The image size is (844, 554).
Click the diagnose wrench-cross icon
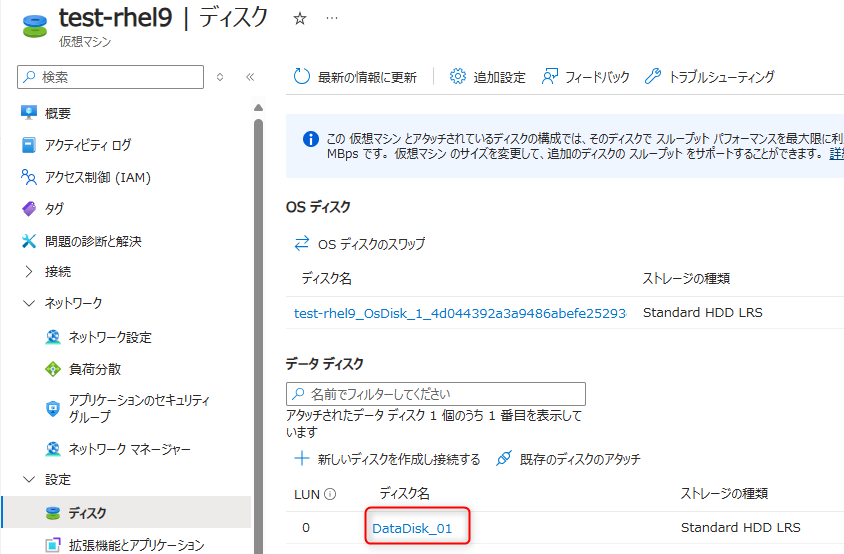tap(29, 241)
